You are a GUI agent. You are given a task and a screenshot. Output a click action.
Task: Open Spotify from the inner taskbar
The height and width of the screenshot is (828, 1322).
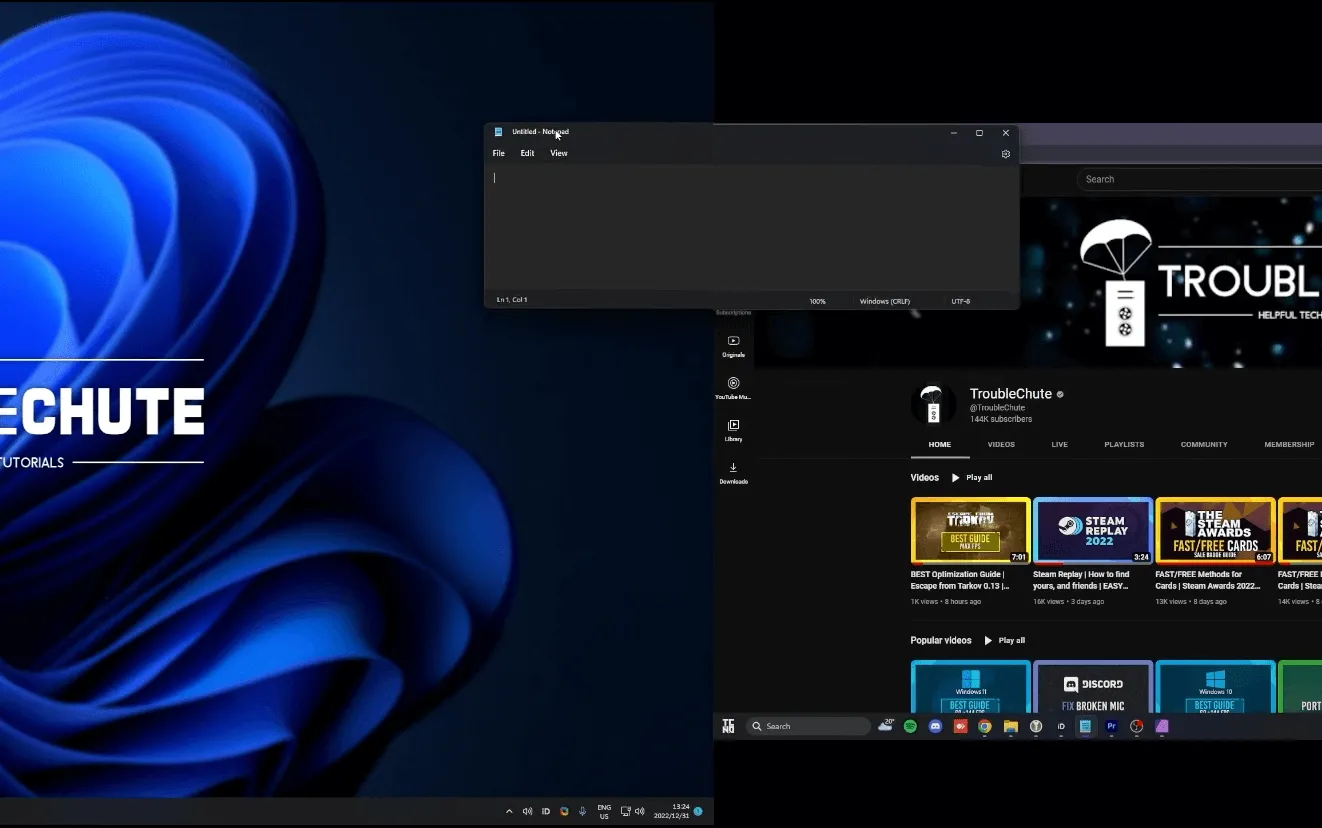click(910, 727)
